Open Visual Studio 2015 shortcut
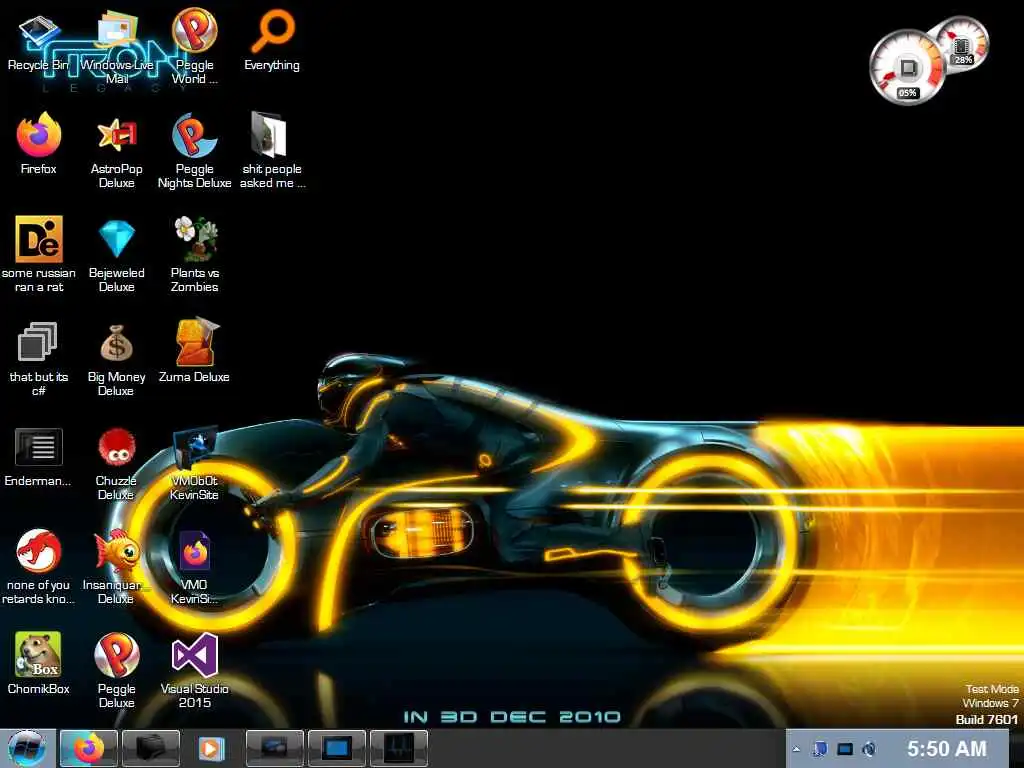Screen dimensions: 1024x768 (x=195, y=671)
